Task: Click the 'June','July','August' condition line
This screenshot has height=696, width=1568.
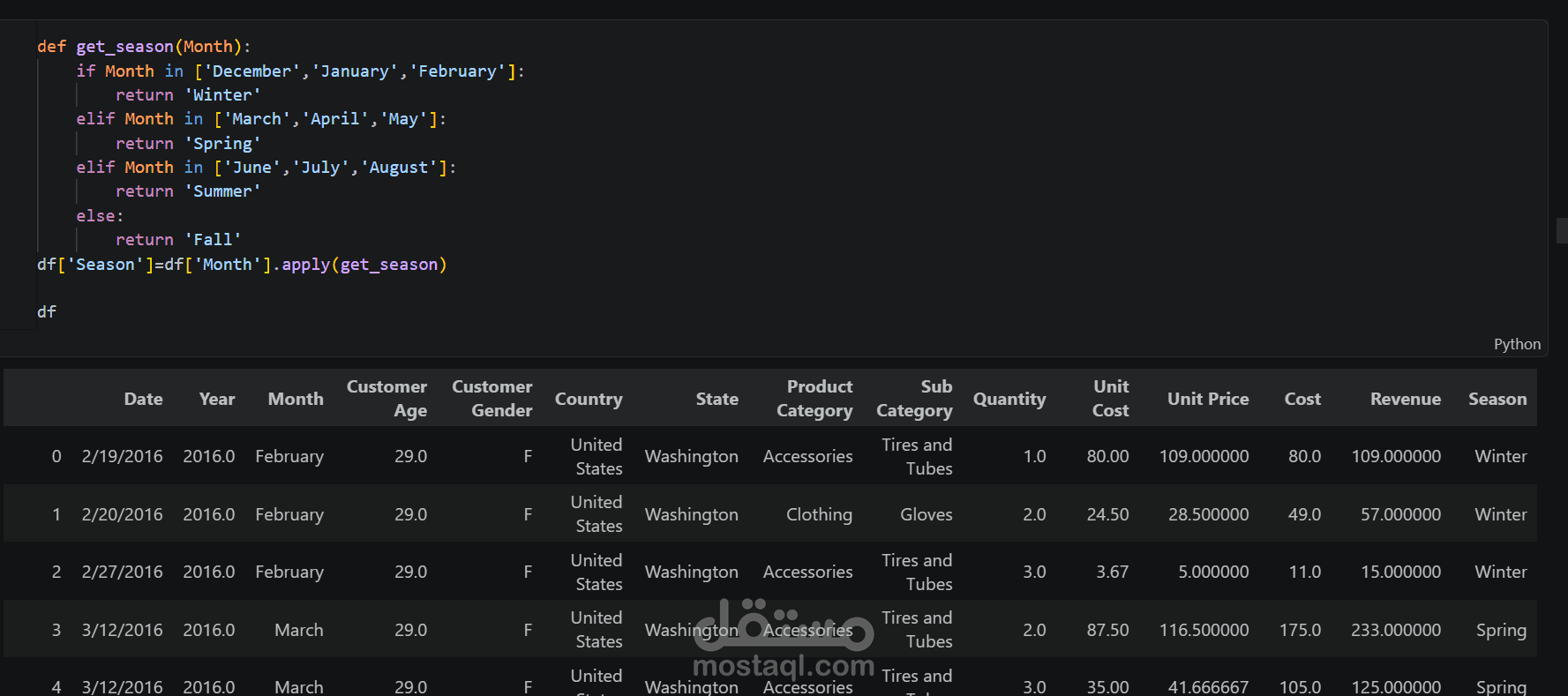Action: [266, 167]
